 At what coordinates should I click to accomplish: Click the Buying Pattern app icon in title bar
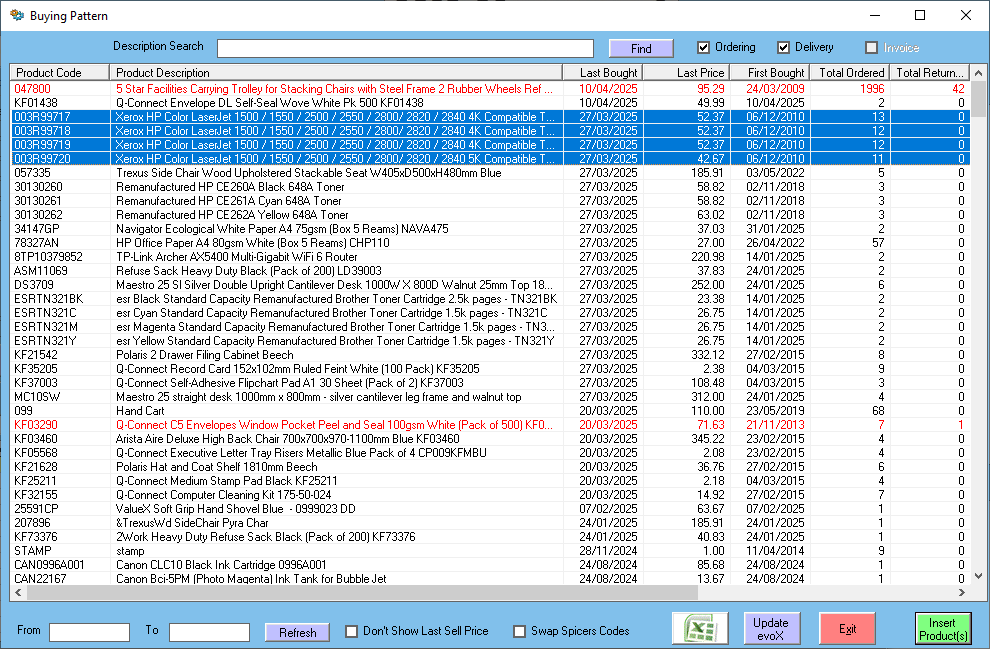point(17,15)
